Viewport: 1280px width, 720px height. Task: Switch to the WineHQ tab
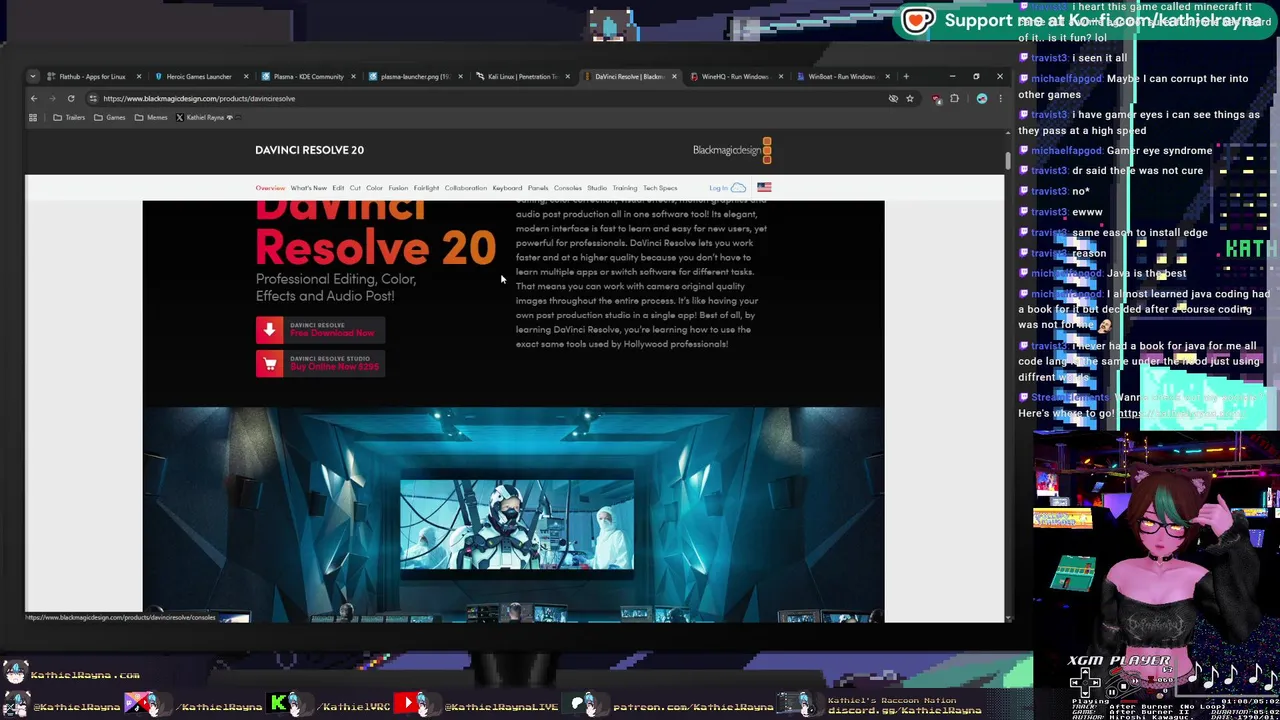pos(735,76)
